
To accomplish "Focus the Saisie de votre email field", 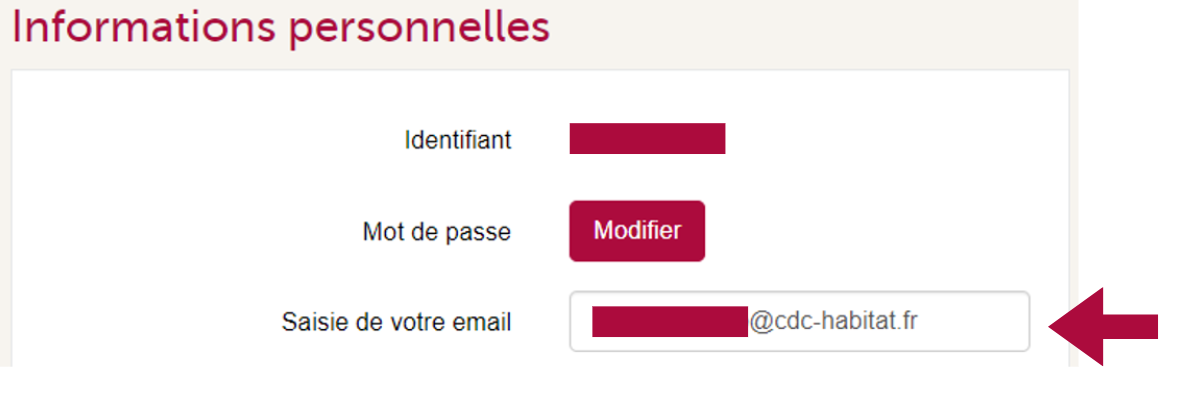I will 799,321.
